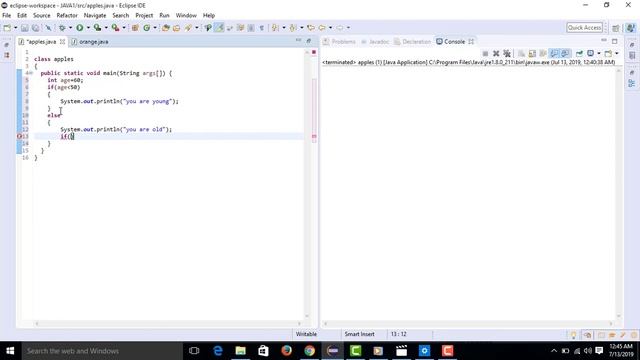Go Back with the yellow back arrow
Image resolution: width=640 pixels, height=360 pixels.
322,28
